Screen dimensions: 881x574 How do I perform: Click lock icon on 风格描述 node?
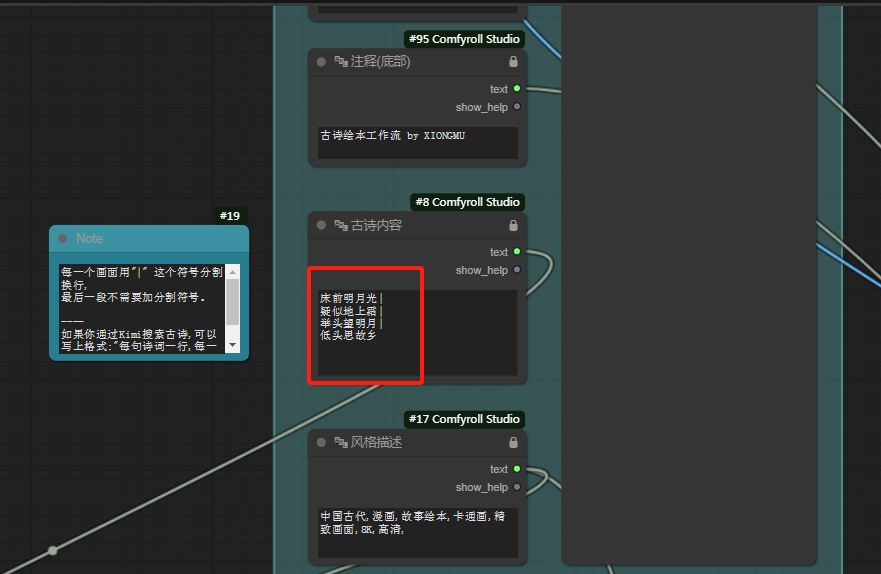click(513, 443)
